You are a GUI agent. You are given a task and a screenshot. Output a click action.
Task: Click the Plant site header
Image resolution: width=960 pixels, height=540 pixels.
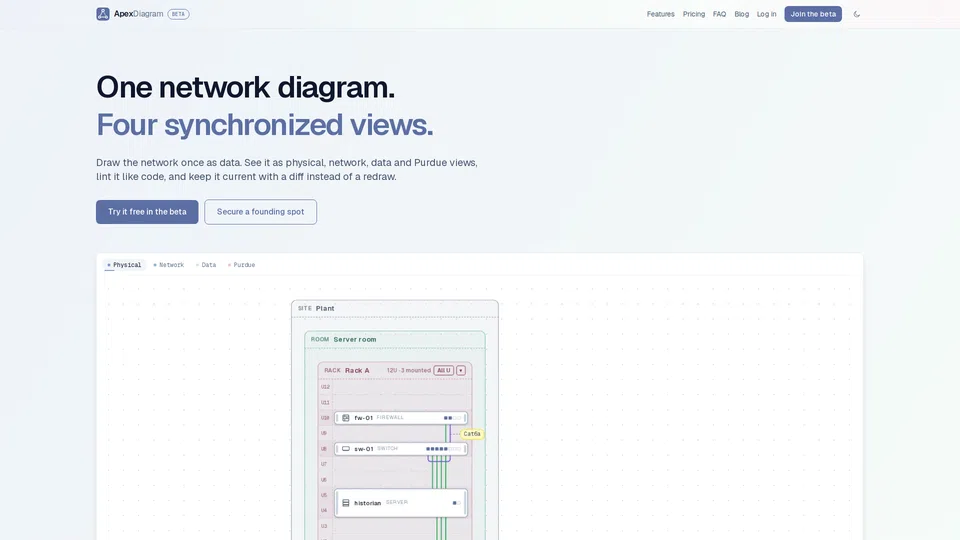(x=395, y=309)
